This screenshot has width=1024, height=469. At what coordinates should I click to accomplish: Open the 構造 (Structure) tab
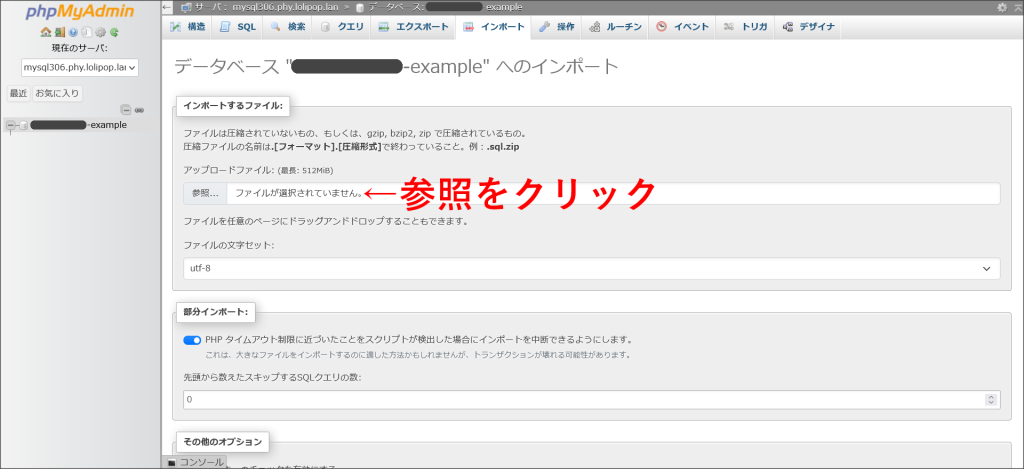point(187,27)
